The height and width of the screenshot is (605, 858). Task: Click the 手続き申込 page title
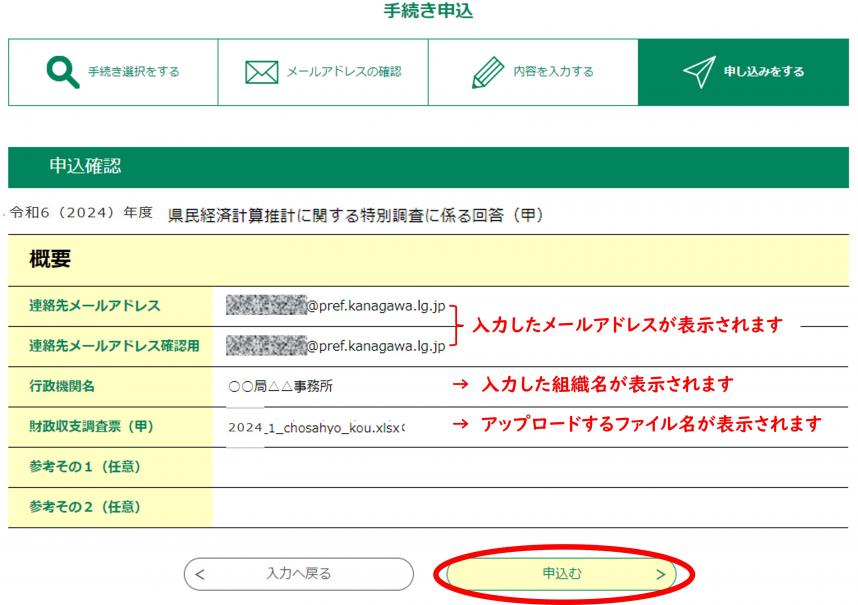point(428,12)
